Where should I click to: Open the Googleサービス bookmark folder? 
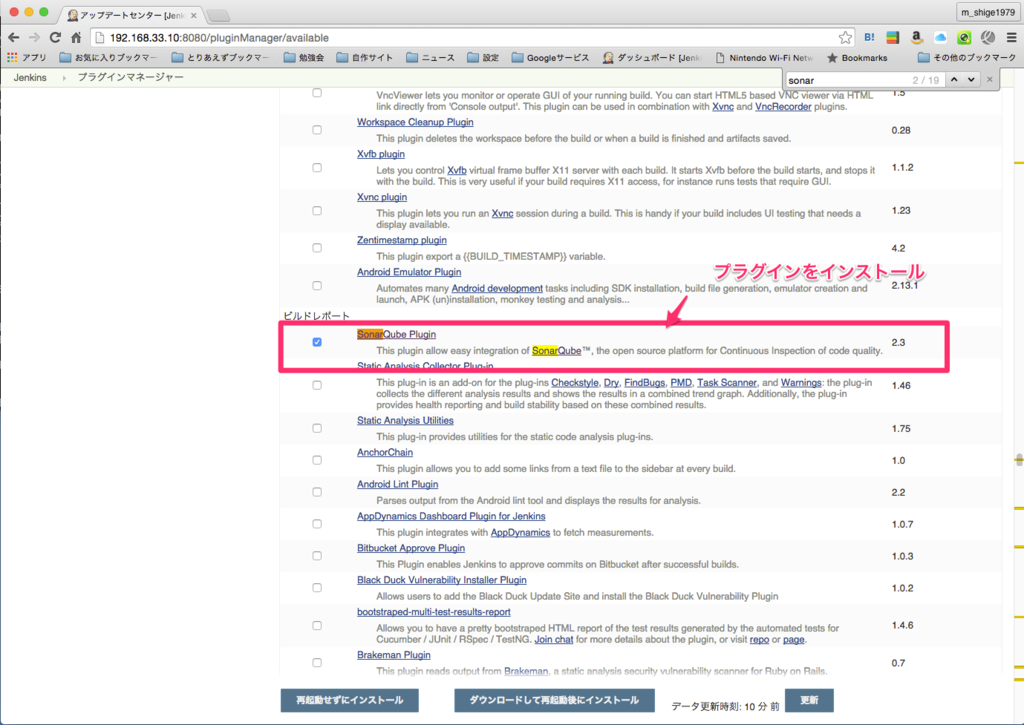tap(550, 57)
